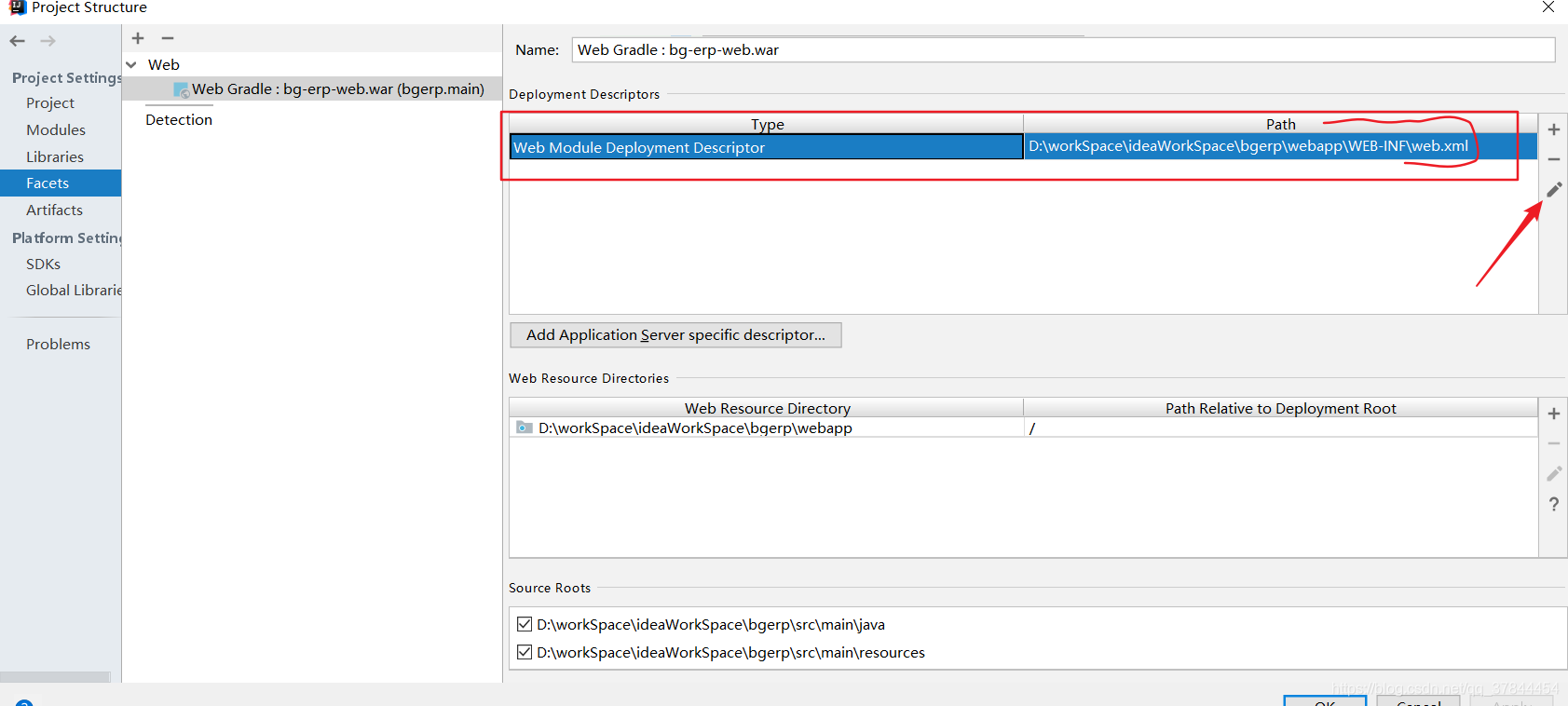Add a deployment descriptor with plus icon
Screen dimensions: 1568x706
1554,129
